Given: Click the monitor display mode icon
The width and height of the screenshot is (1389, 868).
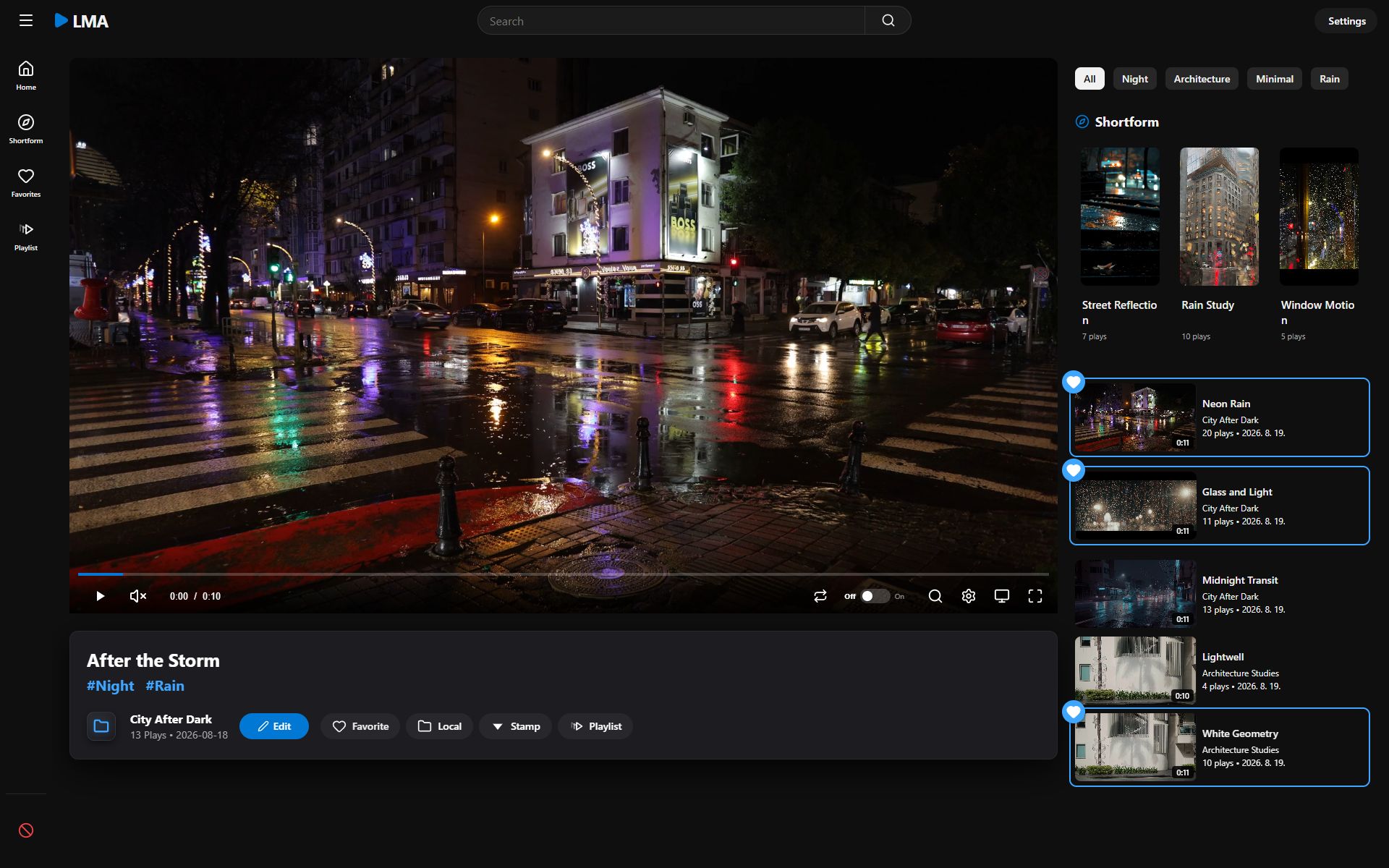Looking at the screenshot, I should [x=1002, y=596].
